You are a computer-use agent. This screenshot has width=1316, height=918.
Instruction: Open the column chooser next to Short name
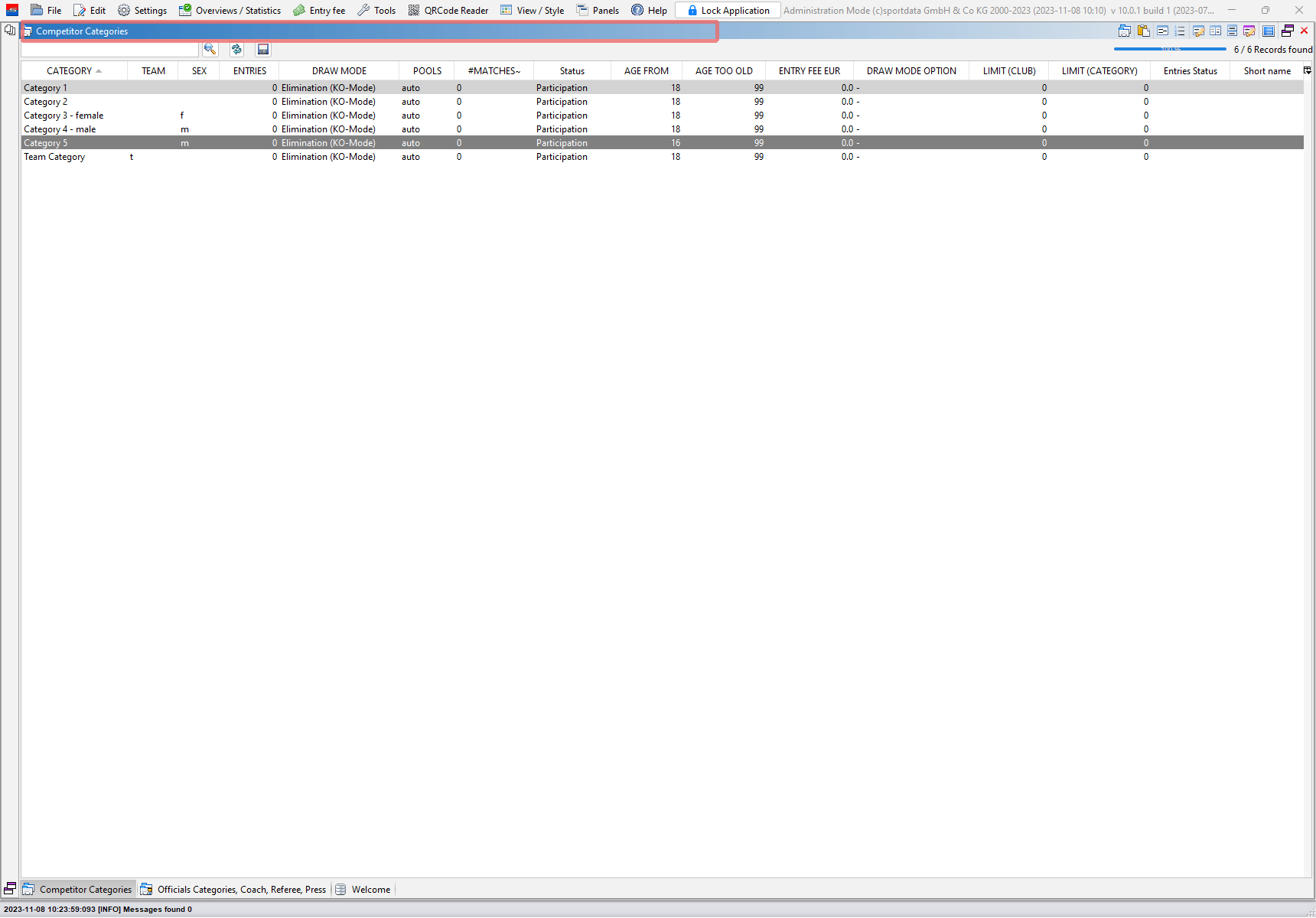(1308, 70)
